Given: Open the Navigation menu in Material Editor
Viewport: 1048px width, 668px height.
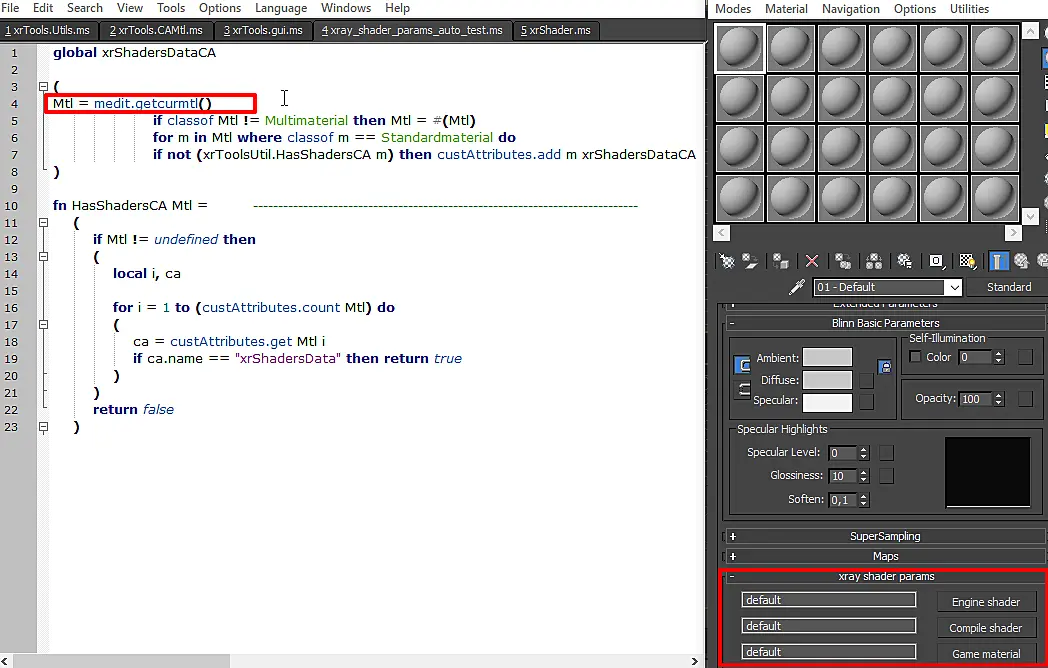Looking at the screenshot, I should coord(851,9).
